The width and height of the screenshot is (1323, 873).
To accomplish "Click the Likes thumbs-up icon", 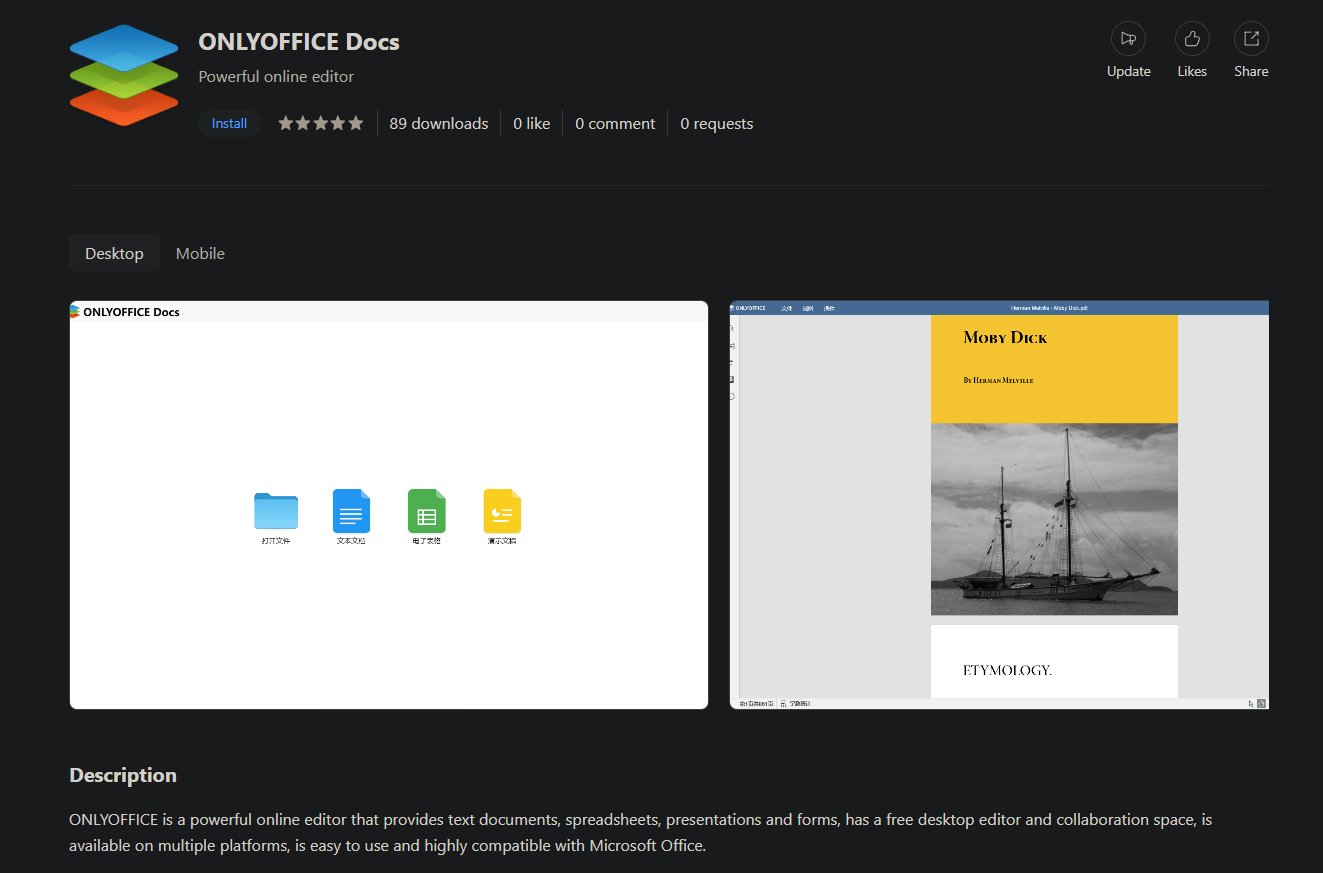I will [1192, 39].
